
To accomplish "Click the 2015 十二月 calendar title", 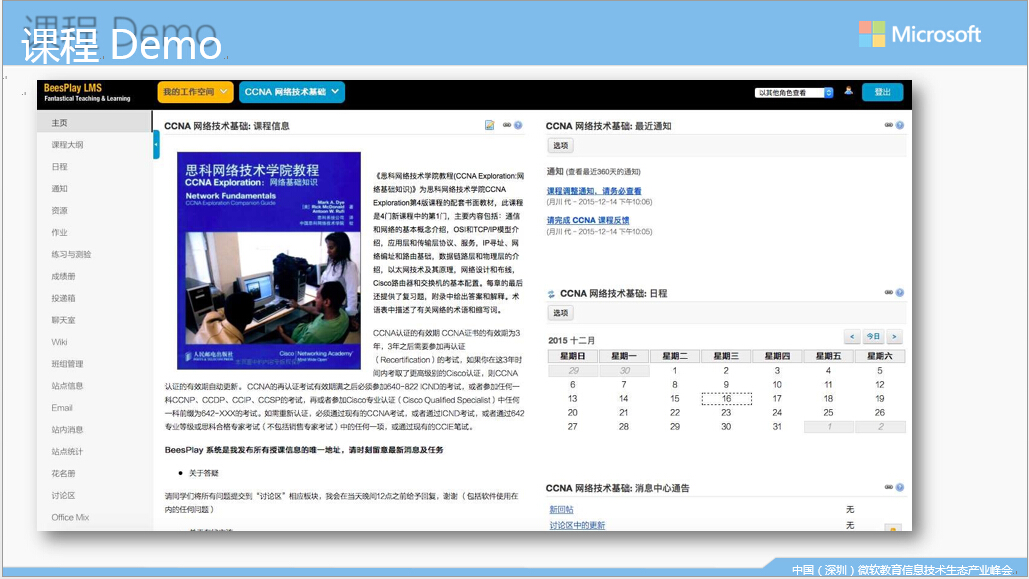I will tap(572, 341).
